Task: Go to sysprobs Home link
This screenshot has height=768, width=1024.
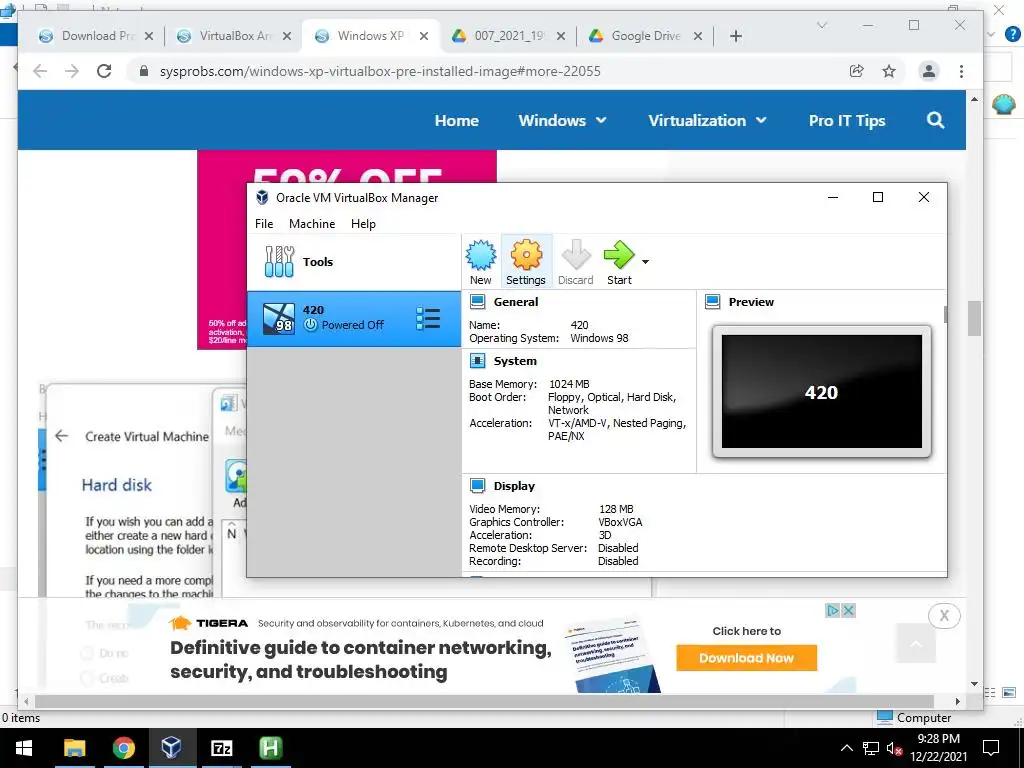Action: 456,120
